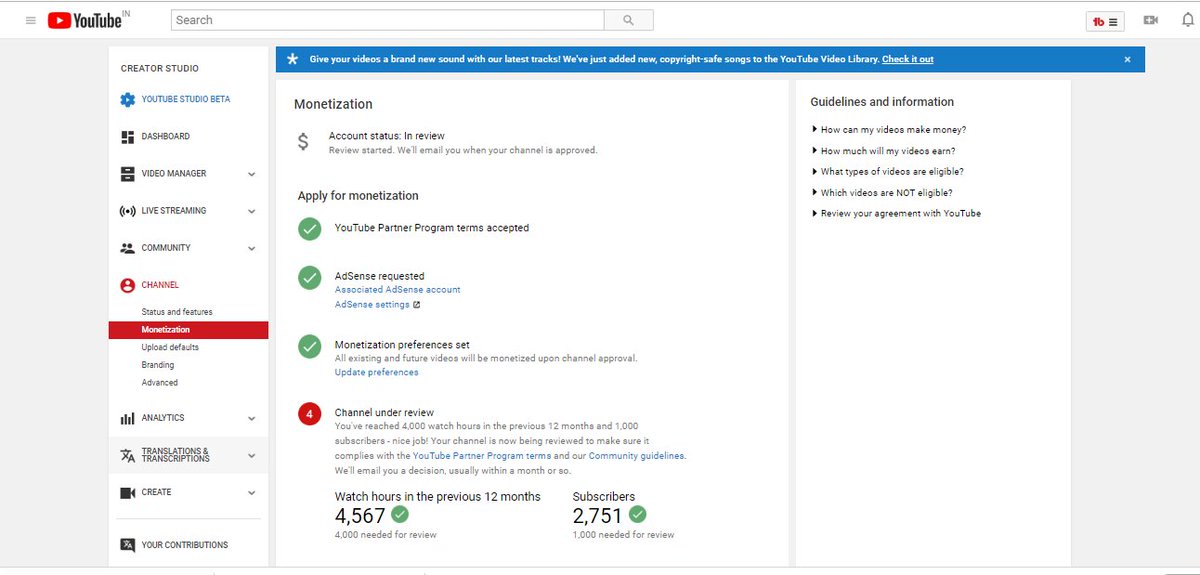Screen dimensions: 1200x575
Task: Open Advanced channel settings
Action: coord(159,383)
